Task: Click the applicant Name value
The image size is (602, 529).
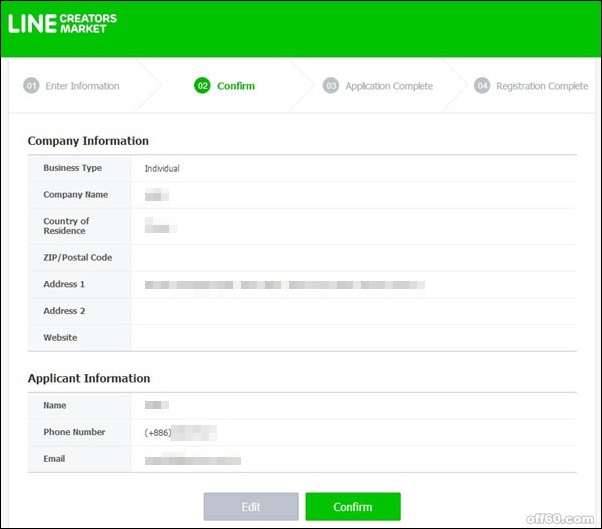Action: point(156,406)
